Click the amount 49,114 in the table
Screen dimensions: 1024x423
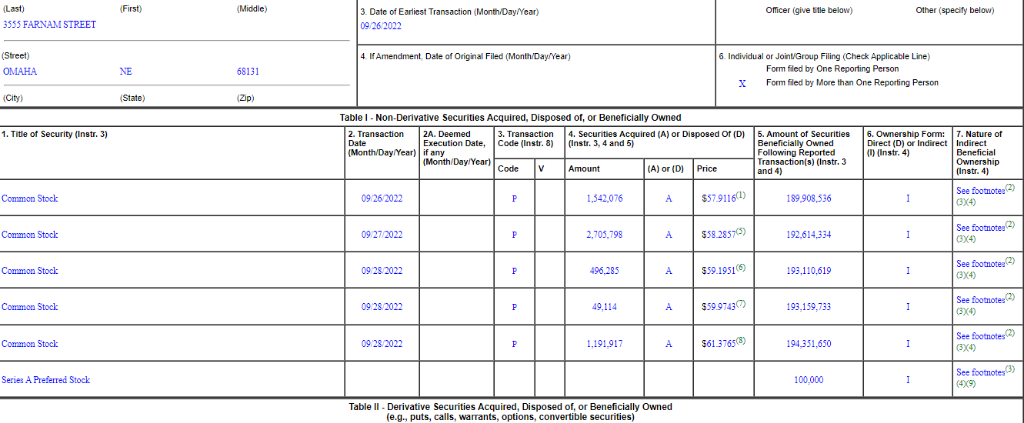click(x=606, y=307)
